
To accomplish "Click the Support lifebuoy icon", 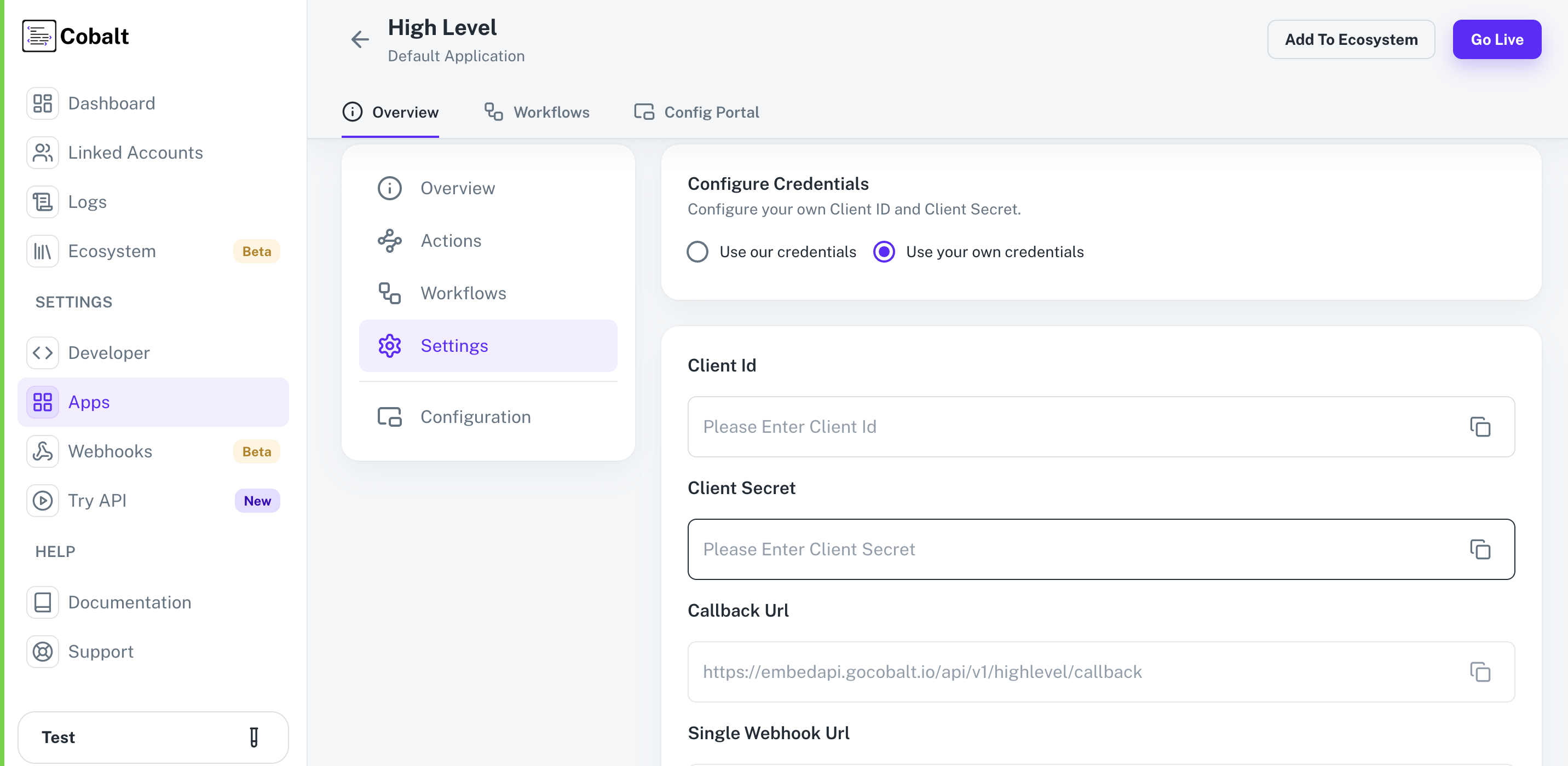I will tap(42, 651).
